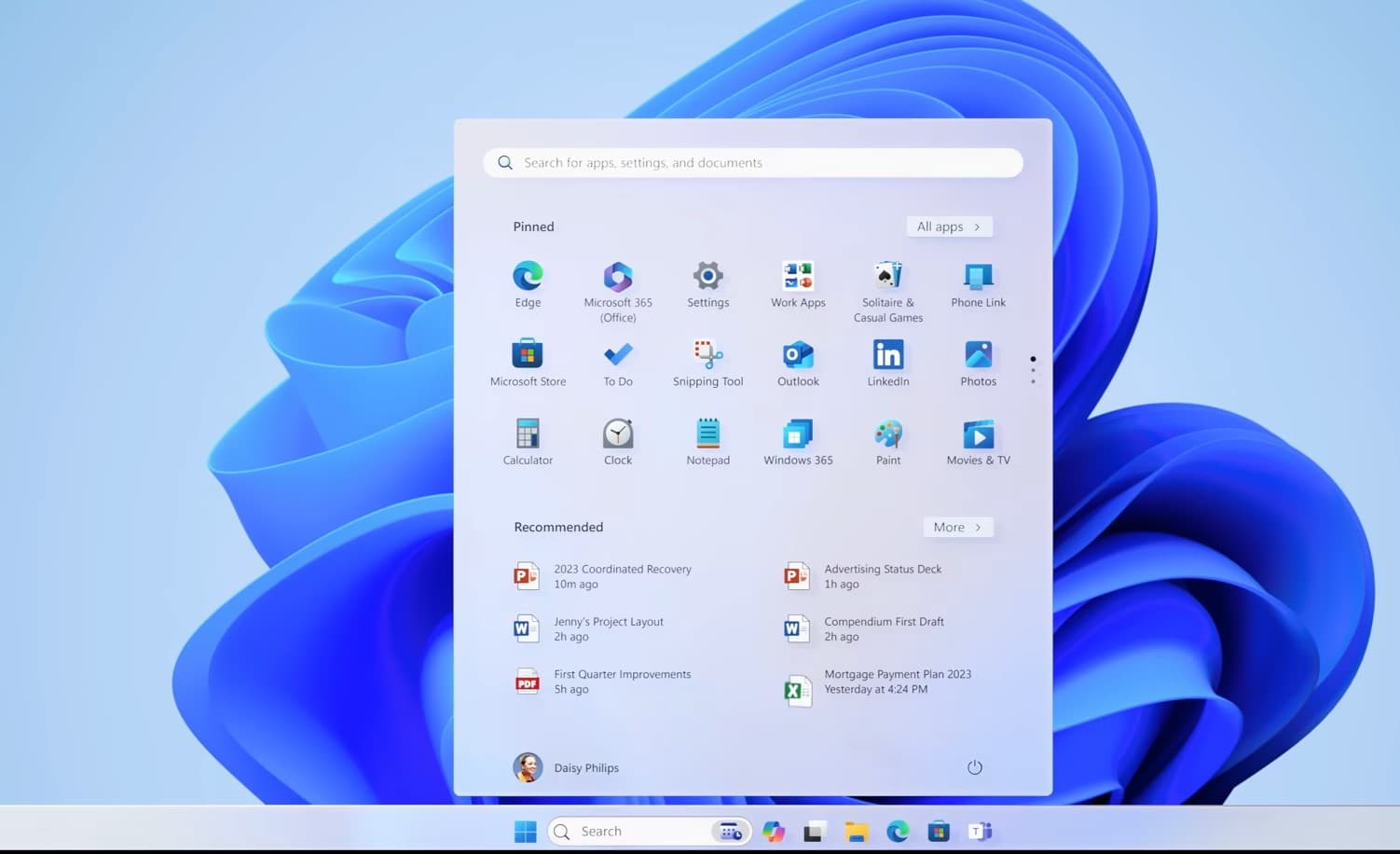Open Task View on the taskbar

coord(815,832)
